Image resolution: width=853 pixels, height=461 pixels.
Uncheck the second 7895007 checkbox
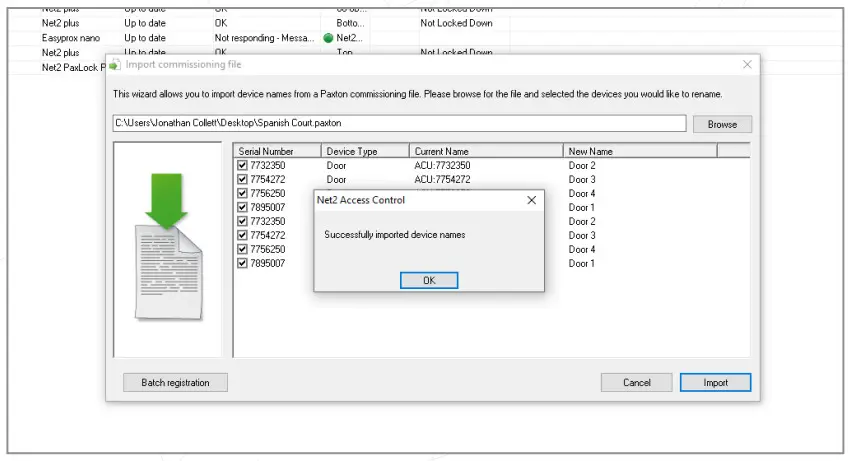pyautogui.click(x=243, y=263)
